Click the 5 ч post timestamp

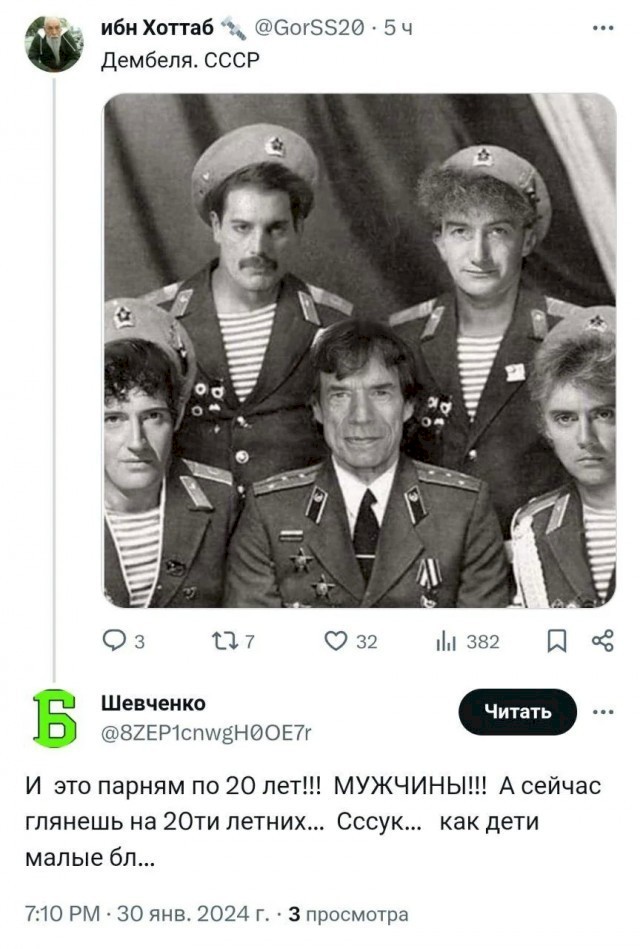398,28
